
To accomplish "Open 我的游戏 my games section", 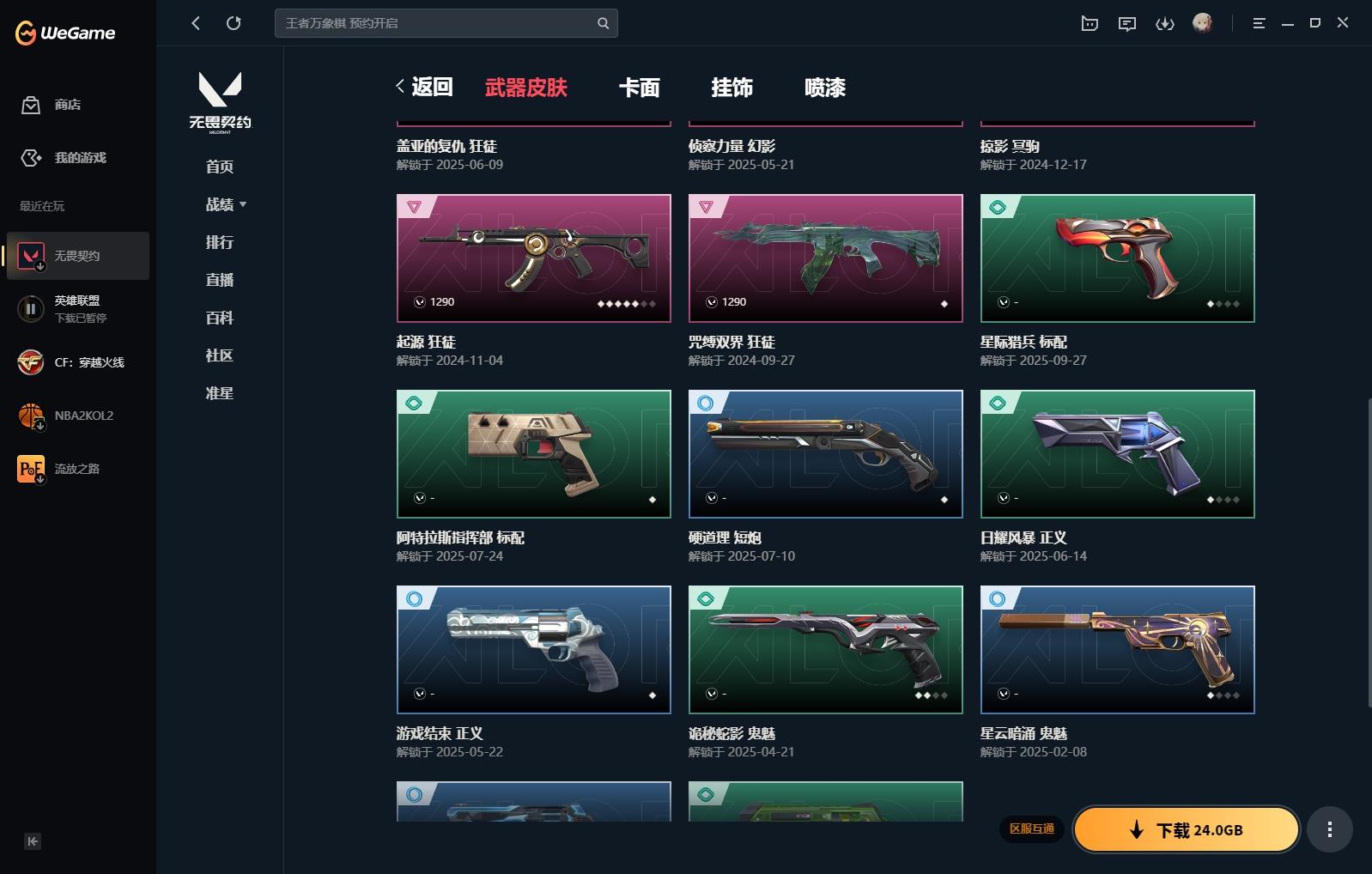I will coord(64,158).
